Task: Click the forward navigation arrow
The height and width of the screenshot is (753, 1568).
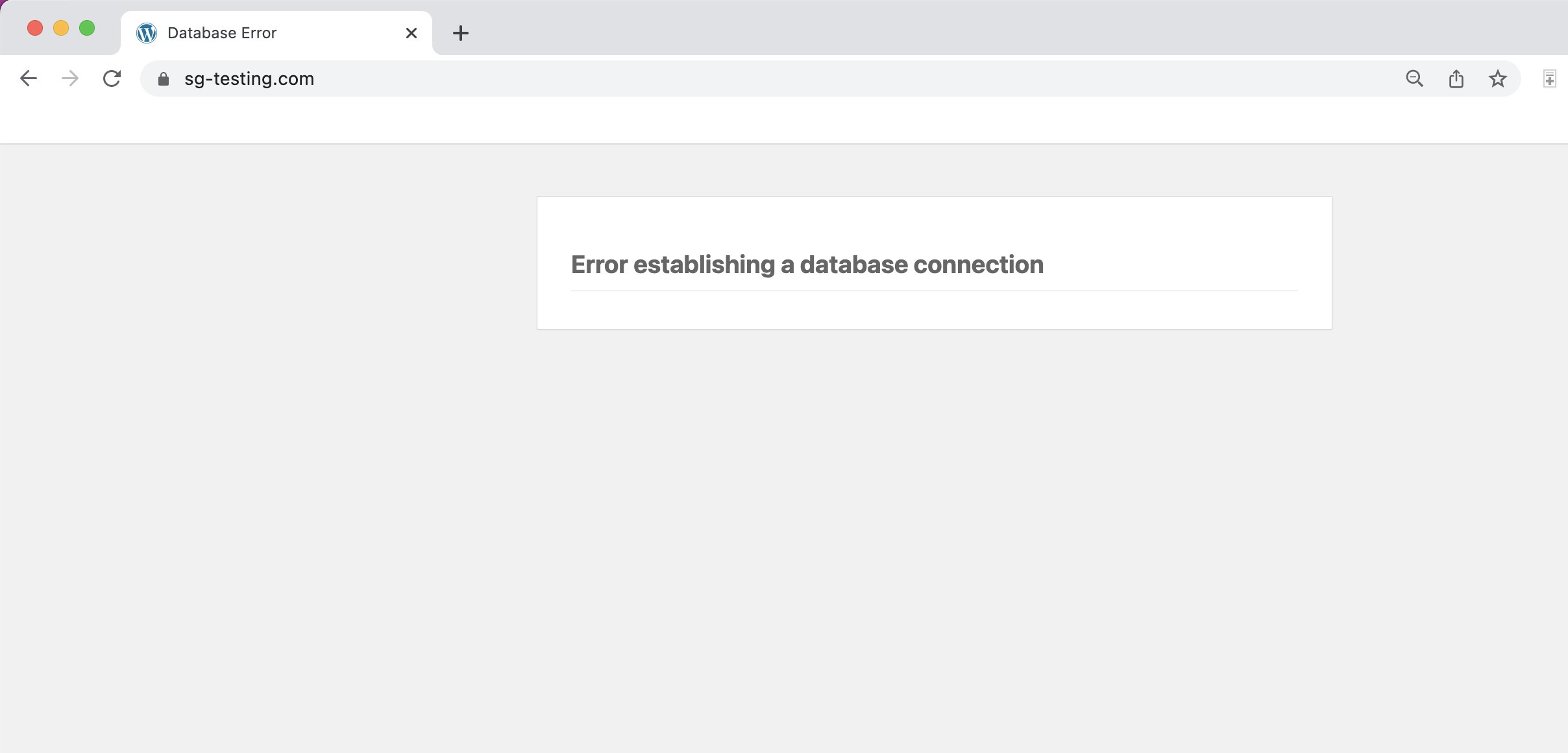Action: (69, 78)
